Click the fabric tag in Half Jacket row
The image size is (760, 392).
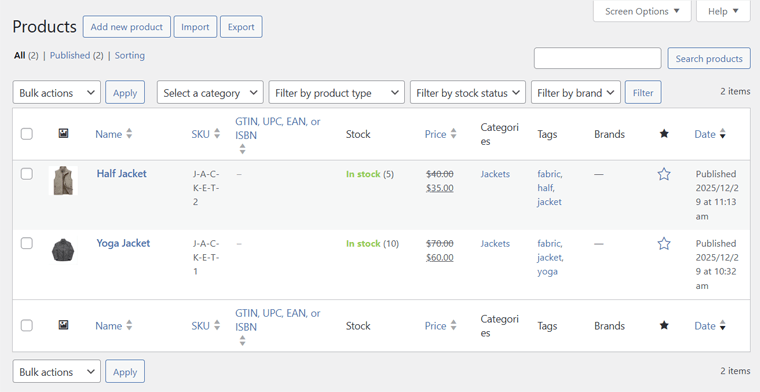tap(550, 174)
